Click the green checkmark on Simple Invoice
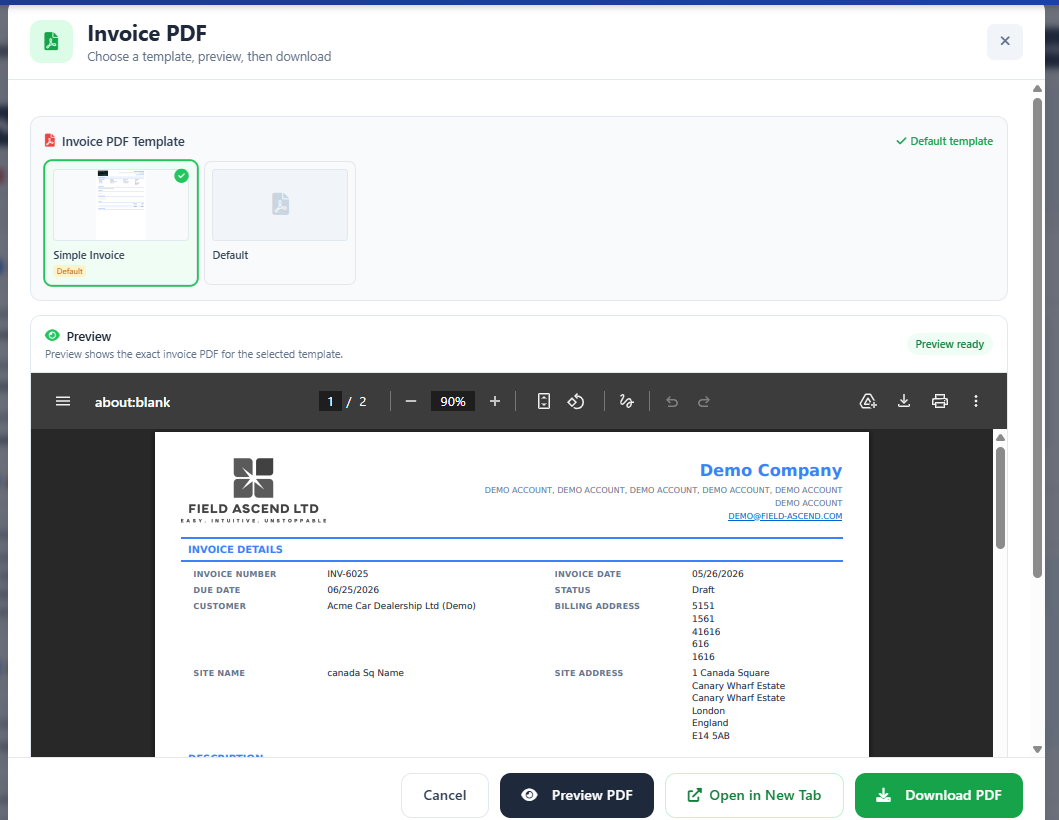The width and height of the screenshot is (1059, 820). tap(181, 176)
